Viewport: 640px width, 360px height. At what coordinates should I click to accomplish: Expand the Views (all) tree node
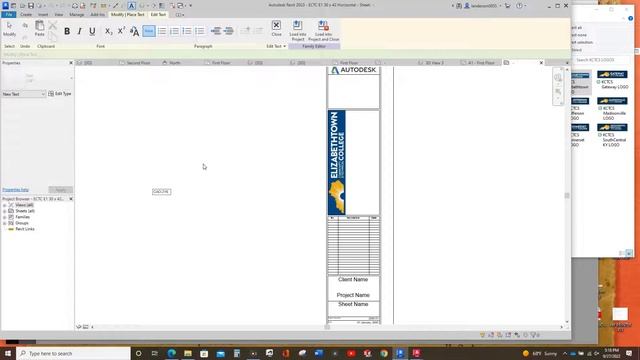click(x=4, y=205)
